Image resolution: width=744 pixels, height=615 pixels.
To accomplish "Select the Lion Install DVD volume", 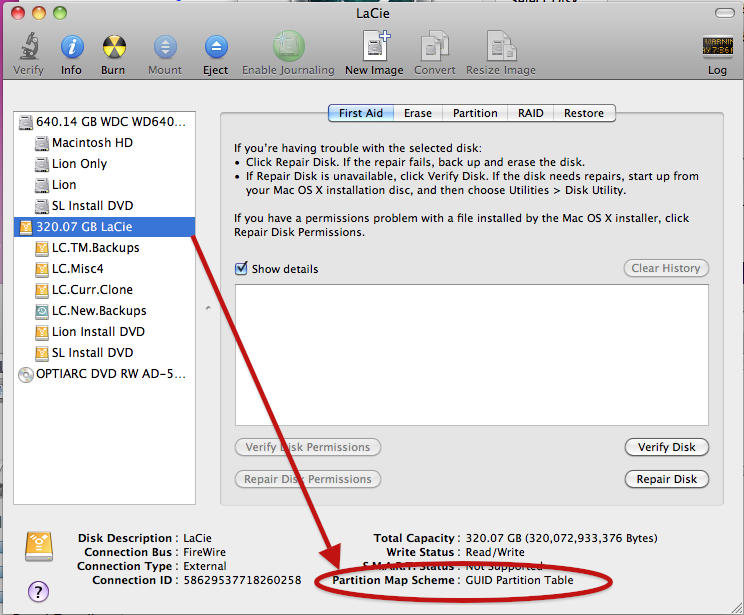I will click(x=104, y=332).
